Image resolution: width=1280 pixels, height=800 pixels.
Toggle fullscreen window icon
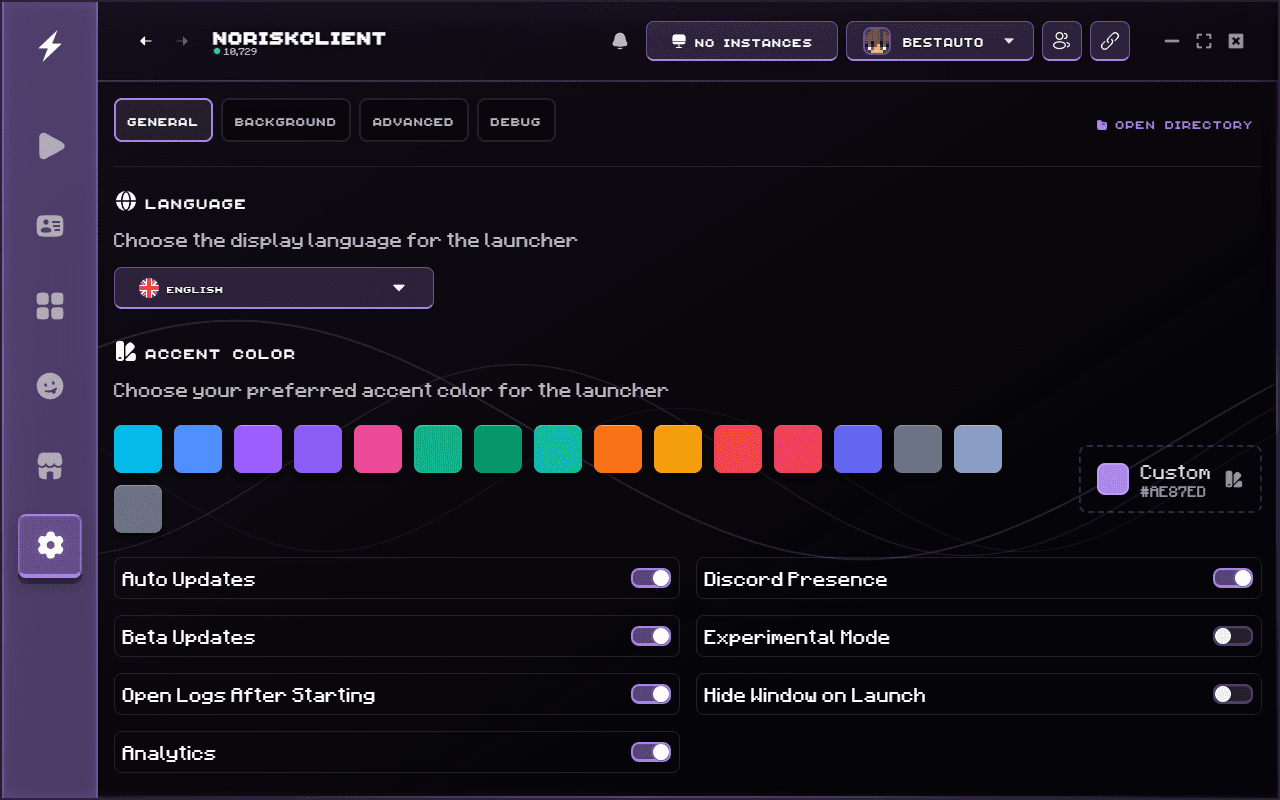(x=1204, y=41)
